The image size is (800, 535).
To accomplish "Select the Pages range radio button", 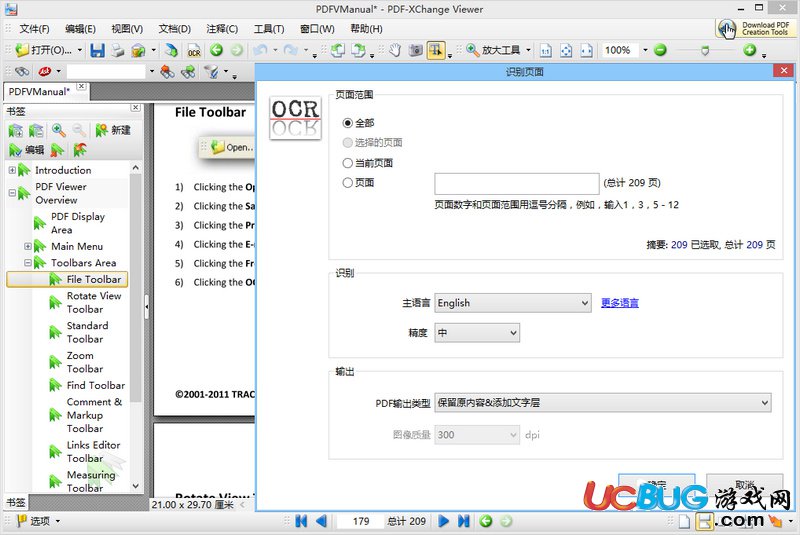I will click(347, 182).
